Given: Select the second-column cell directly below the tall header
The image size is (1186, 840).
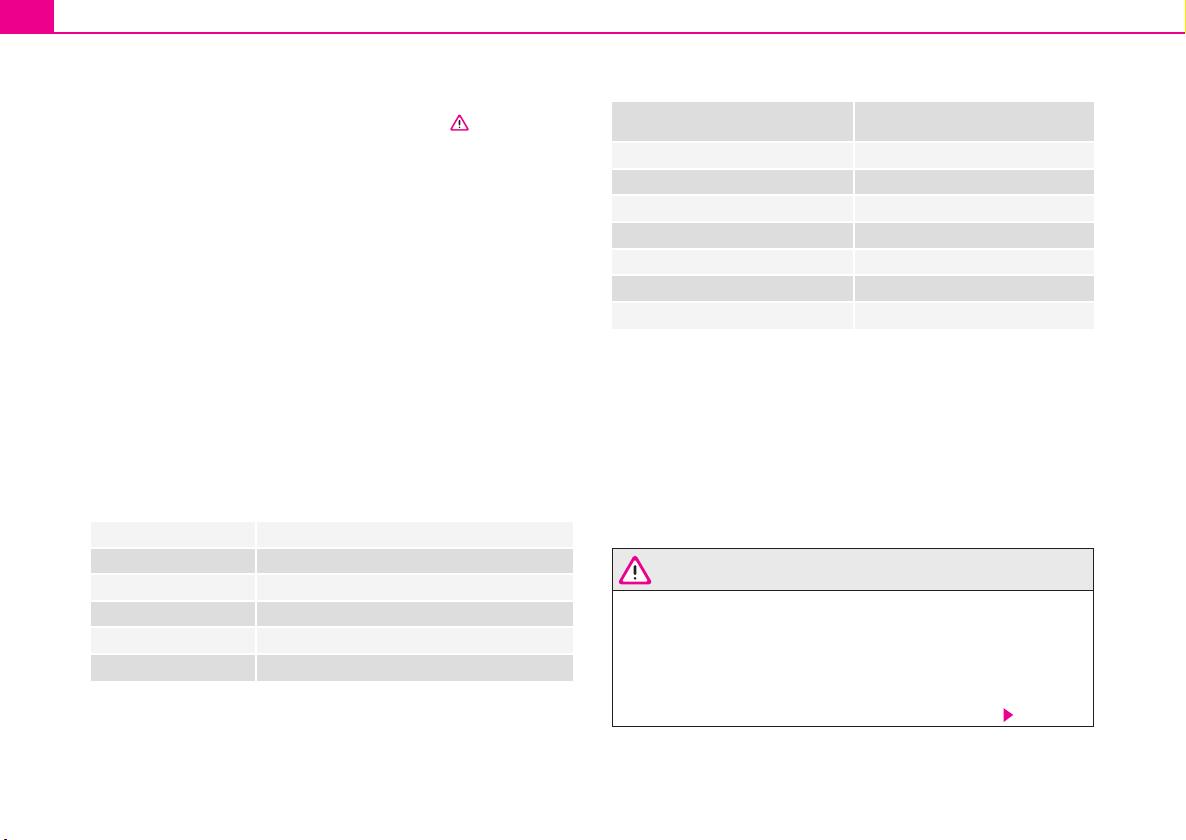Looking at the screenshot, I should pos(974,155).
